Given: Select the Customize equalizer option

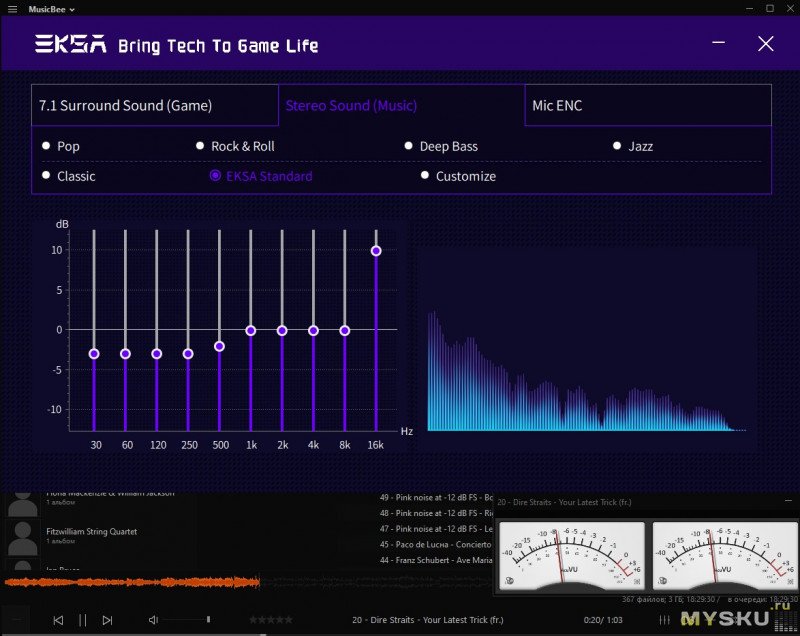Looking at the screenshot, I should (x=425, y=176).
